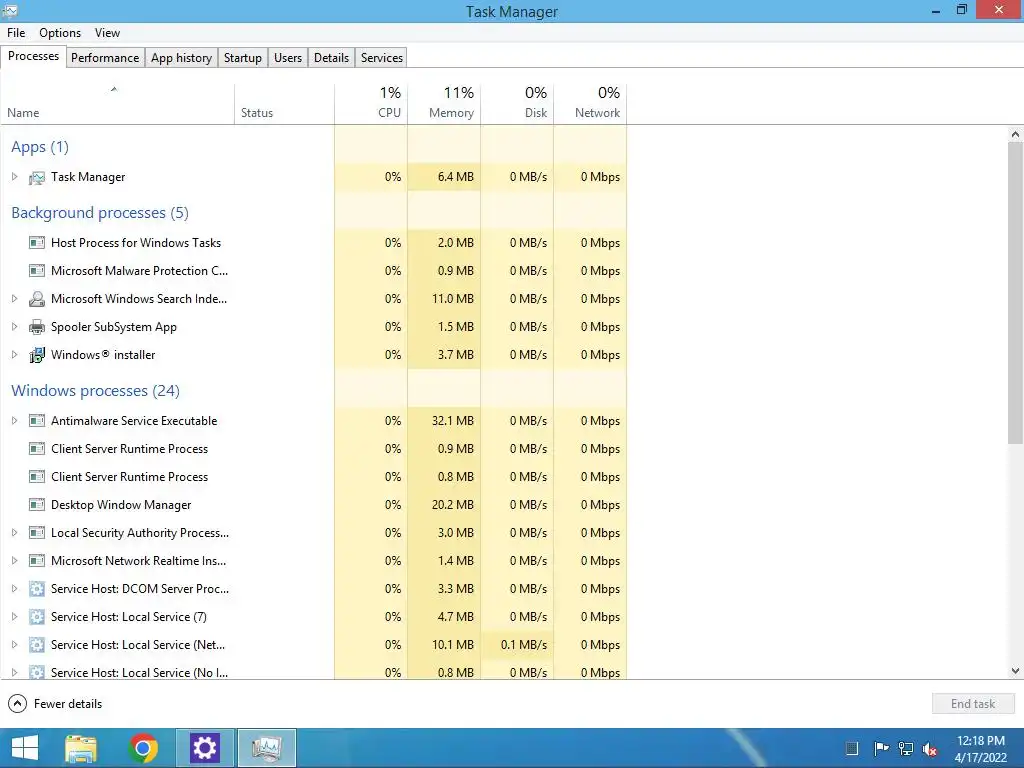1024x768 pixels.
Task: Switch to the Performance tab
Action: [x=105, y=57]
